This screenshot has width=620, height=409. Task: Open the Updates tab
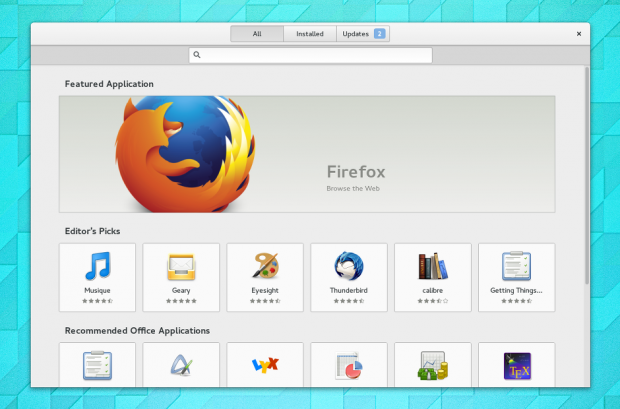coord(363,34)
